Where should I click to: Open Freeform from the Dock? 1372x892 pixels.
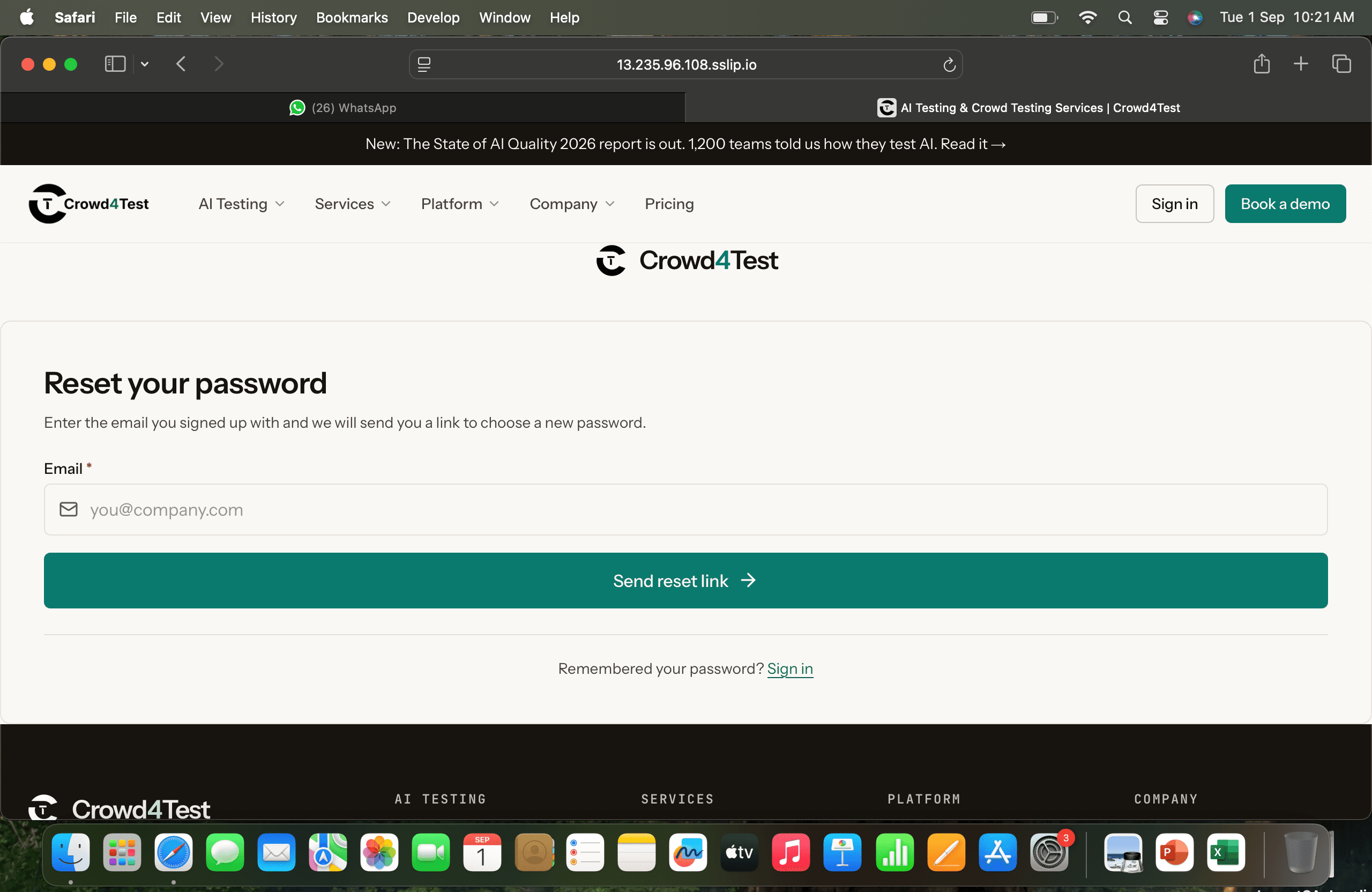pos(688,852)
